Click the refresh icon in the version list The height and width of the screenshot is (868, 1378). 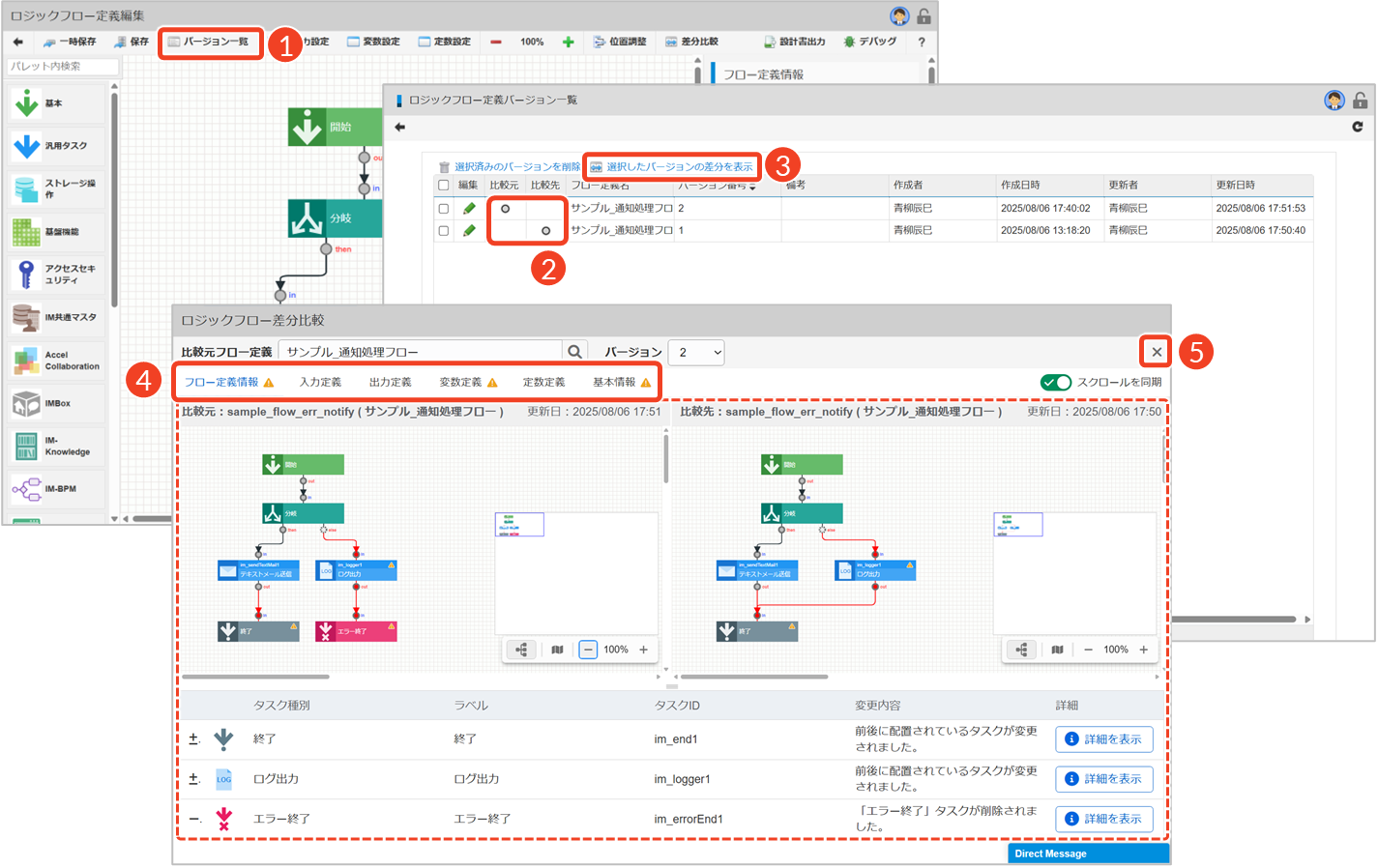click(1357, 127)
